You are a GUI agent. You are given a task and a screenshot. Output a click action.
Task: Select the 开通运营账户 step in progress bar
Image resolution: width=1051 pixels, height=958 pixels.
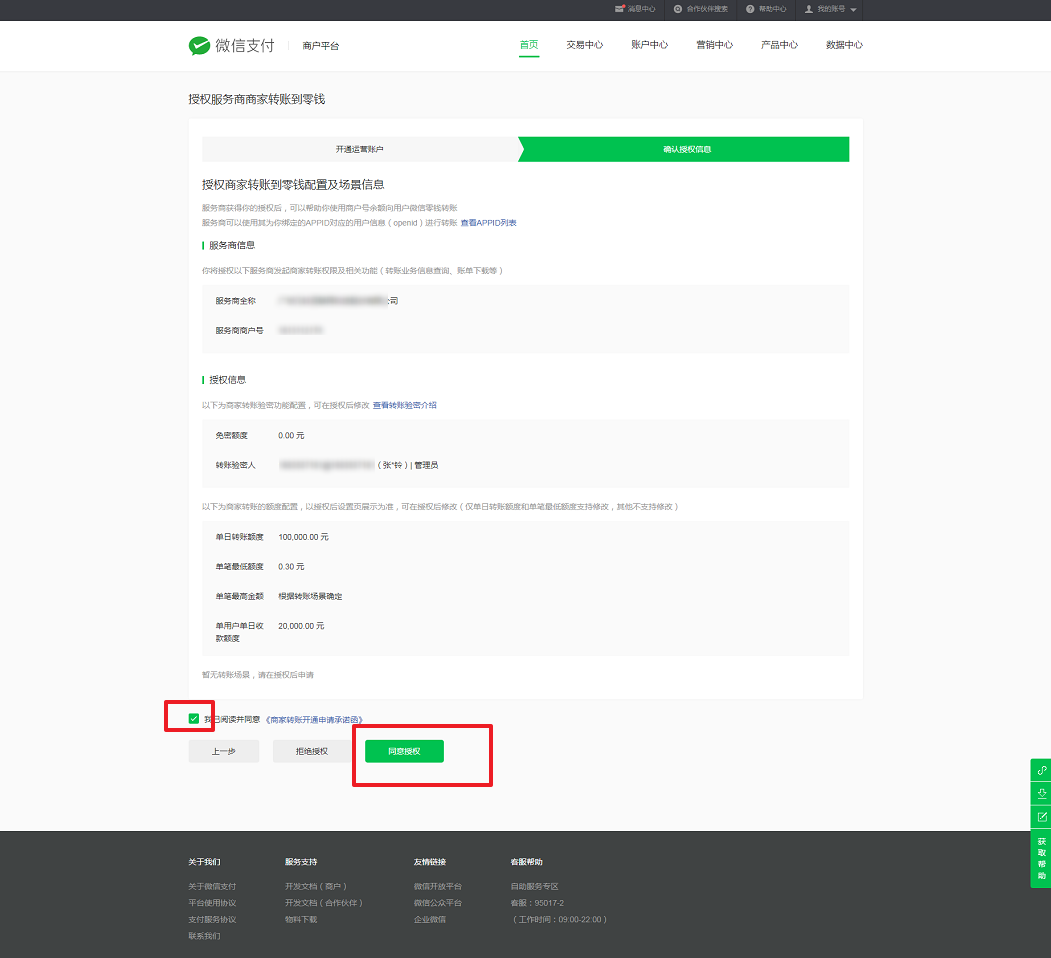coord(359,149)
